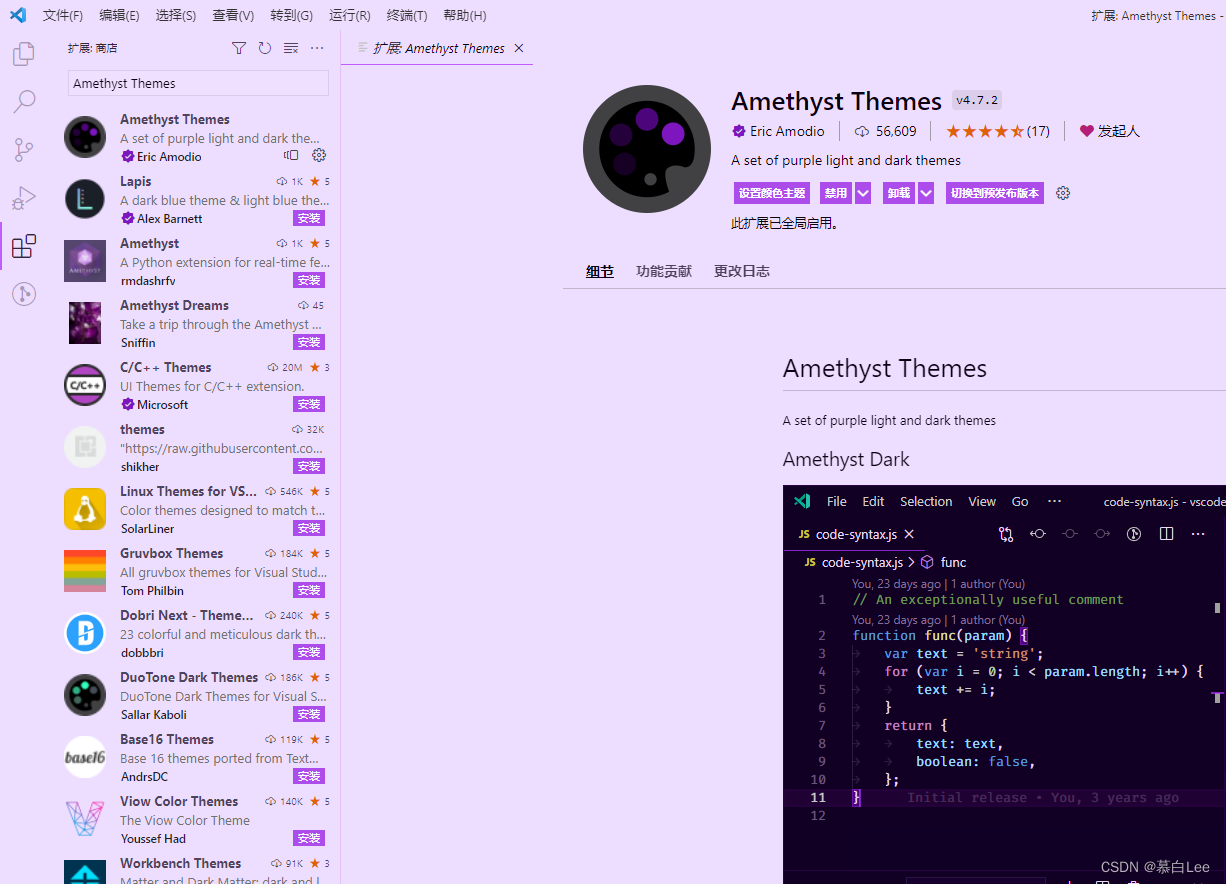The width and height of the screenshot is (1226, 884).
Task: Click the v4.7.2 version badge
Action: pos(977,100)
